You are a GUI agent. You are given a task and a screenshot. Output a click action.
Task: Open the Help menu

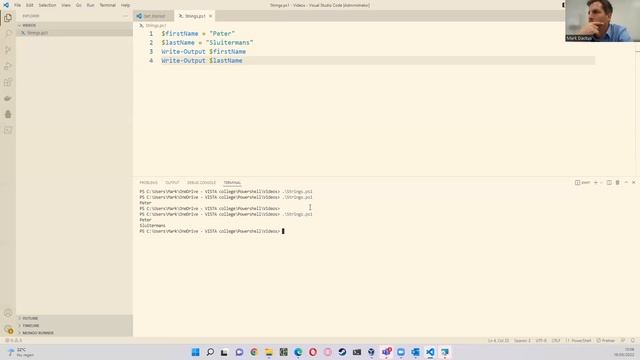(x=125, y=5)
